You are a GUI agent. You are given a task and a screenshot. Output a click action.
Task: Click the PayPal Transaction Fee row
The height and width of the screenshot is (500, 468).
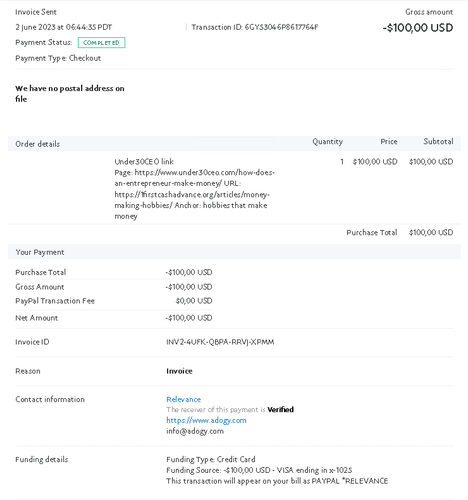coord(114,301)
